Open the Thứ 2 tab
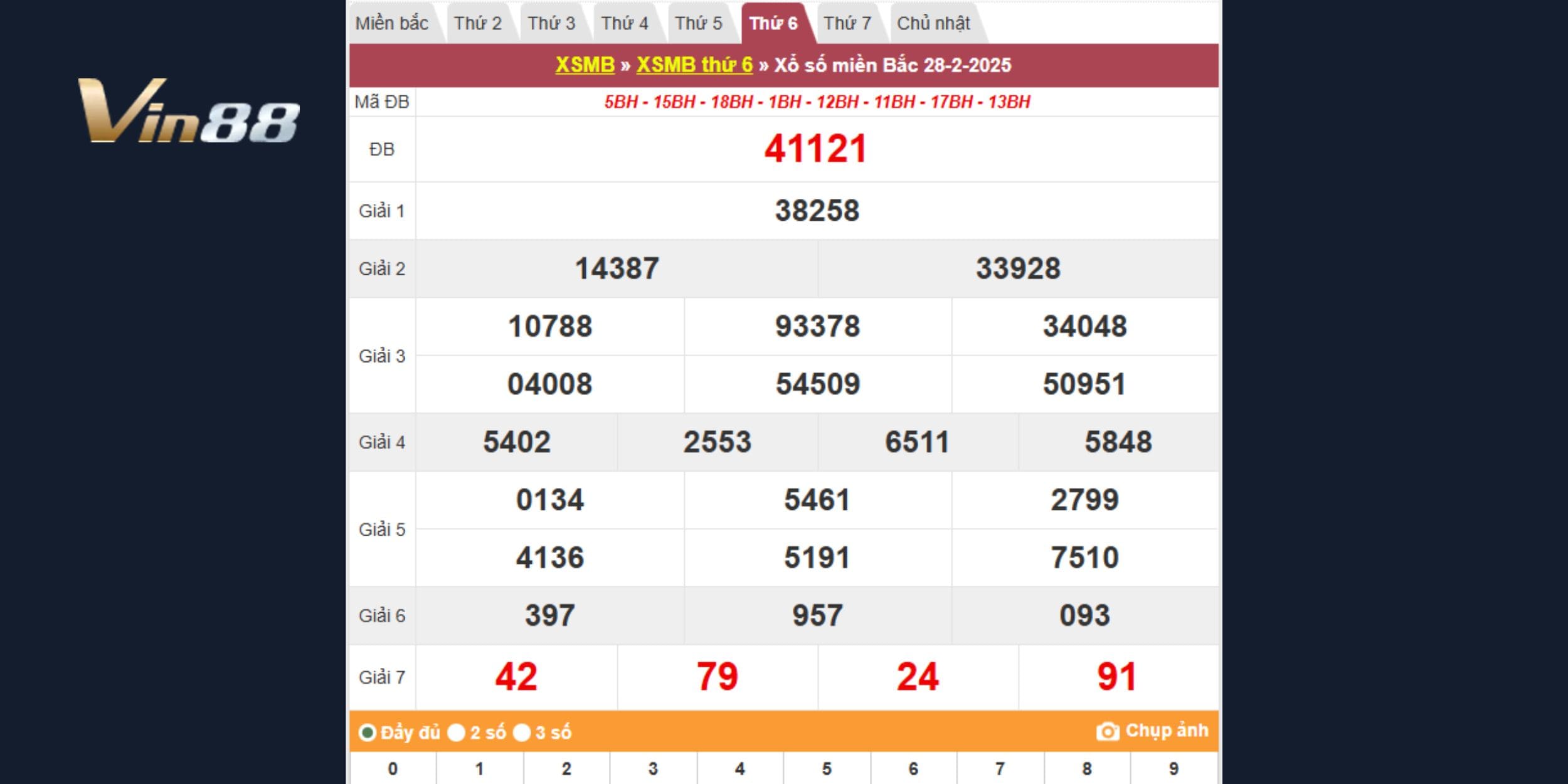 (478, 24)
